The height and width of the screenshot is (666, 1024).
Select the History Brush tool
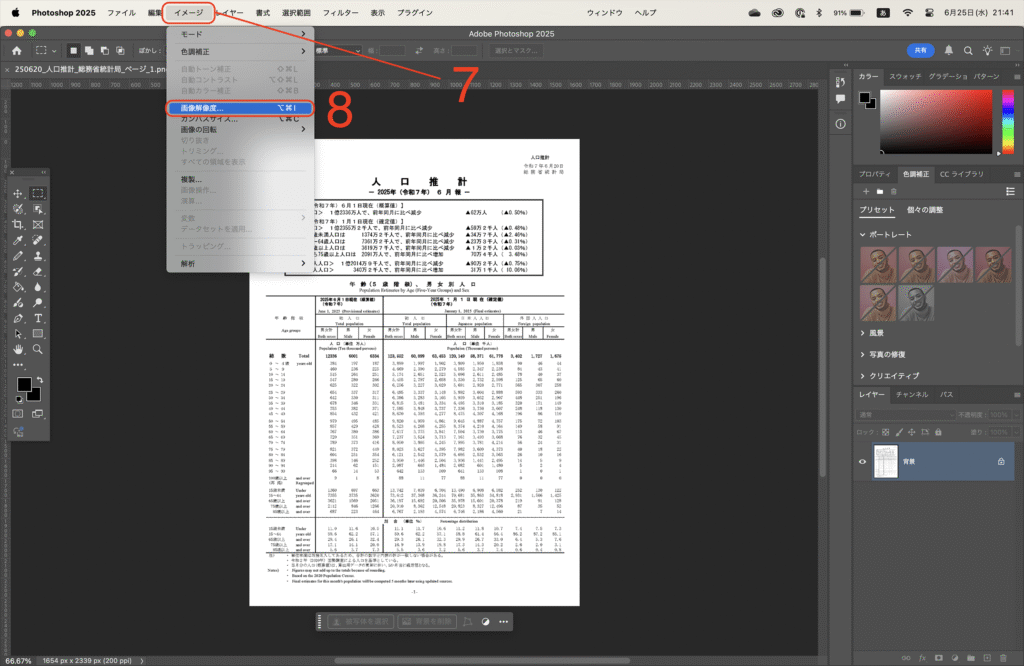tap(18, 272)
